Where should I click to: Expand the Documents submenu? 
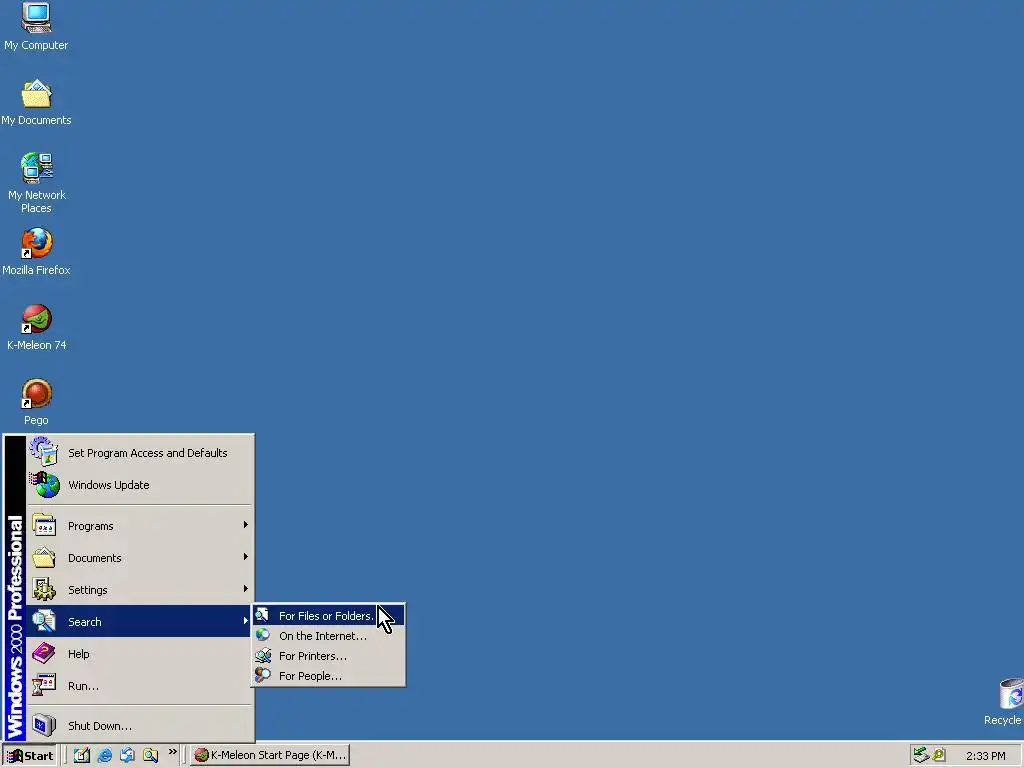point(140,558)
